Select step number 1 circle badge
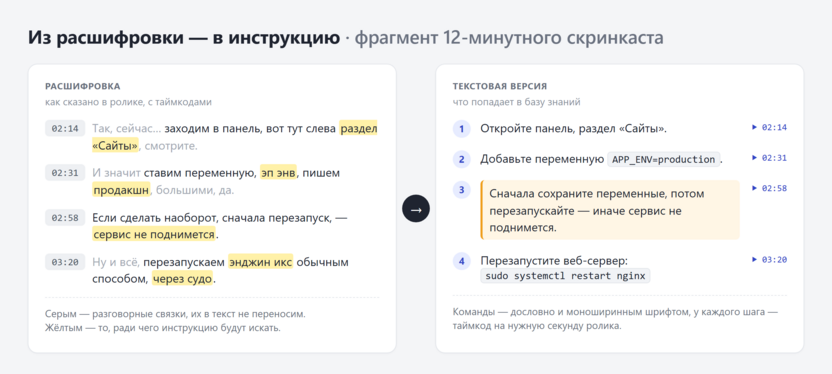Viewport: 832px width, 374px height. (461, 129)
